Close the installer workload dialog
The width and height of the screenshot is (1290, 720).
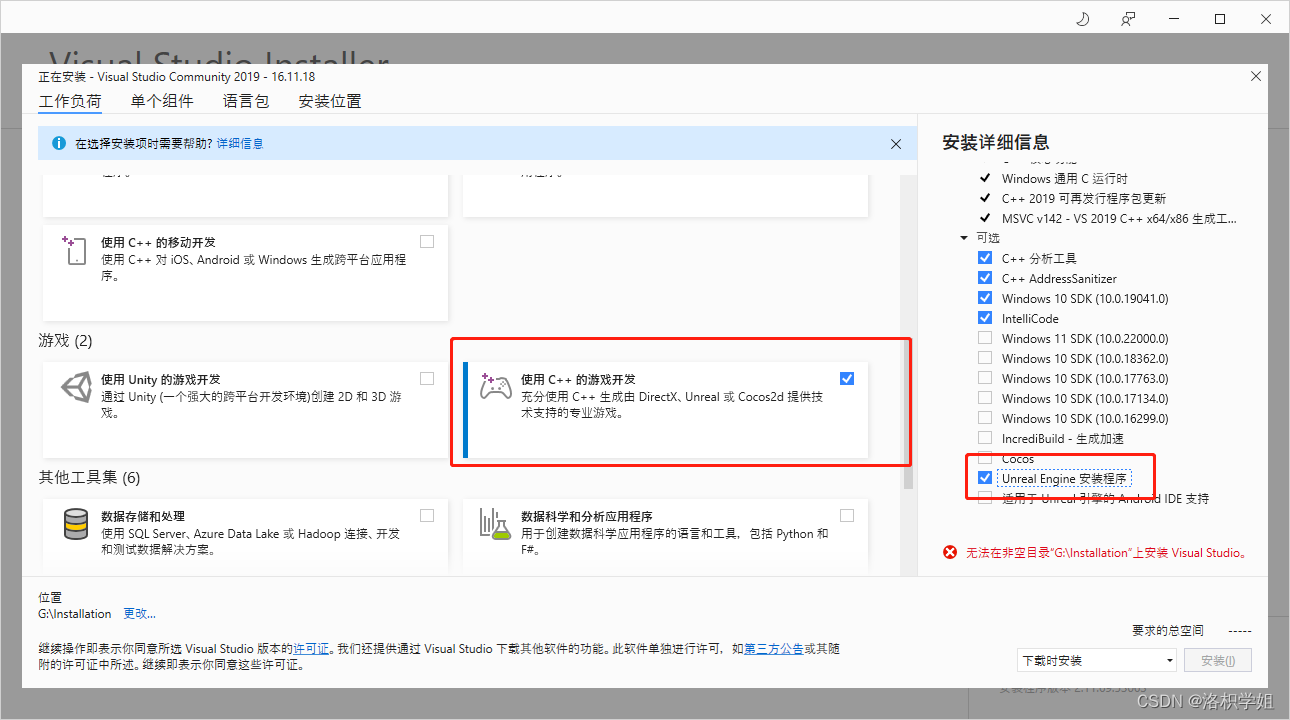click(x=1256, y=77)
